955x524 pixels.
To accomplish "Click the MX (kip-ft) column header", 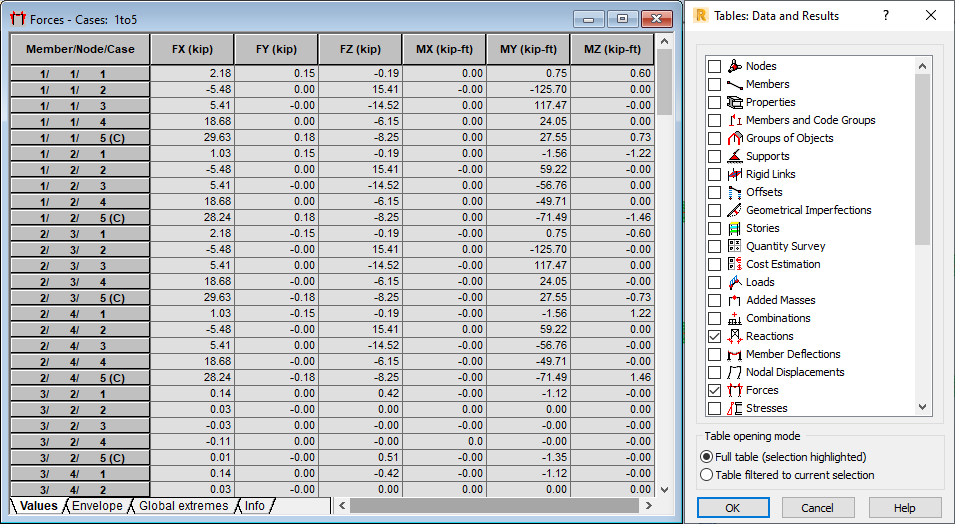I will [x=444, y=49].
